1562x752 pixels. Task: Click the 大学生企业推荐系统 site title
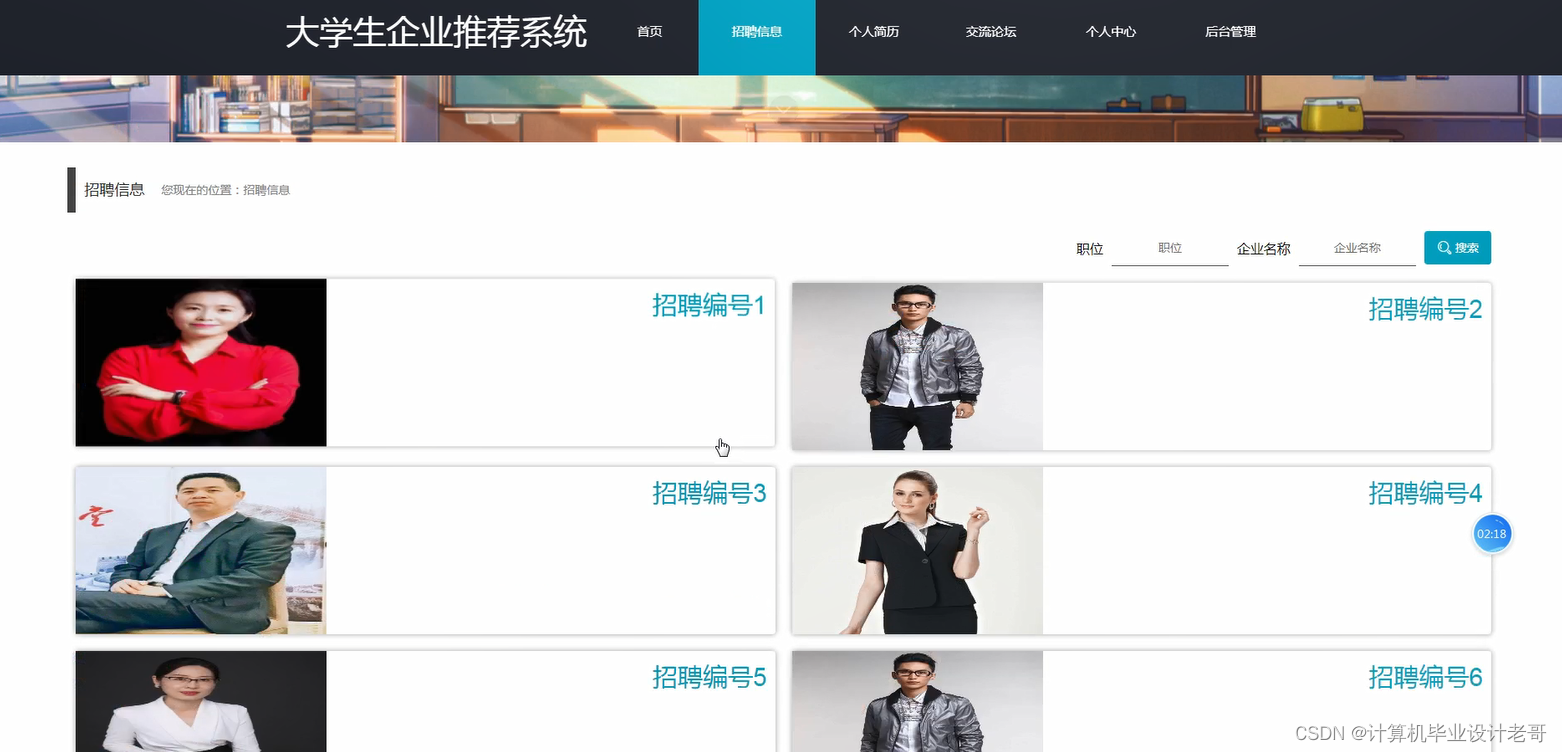(x=436, y=33)
